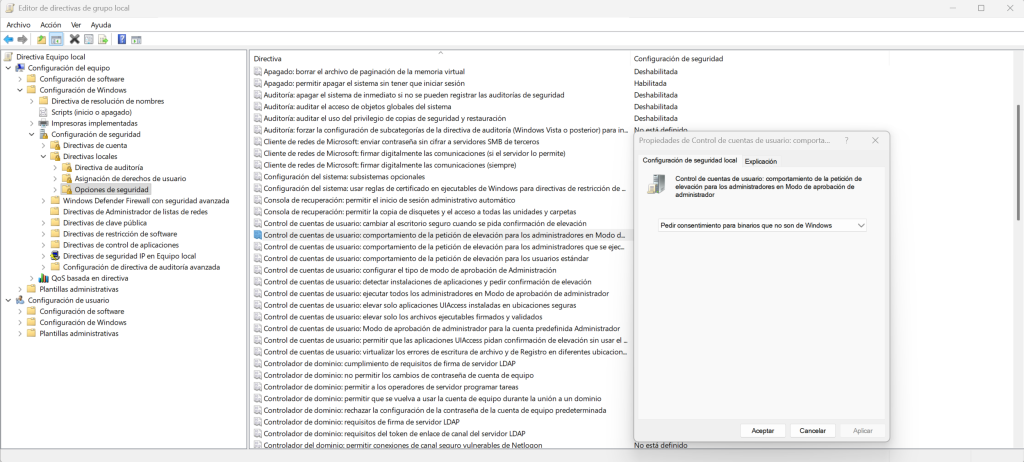Open the elevation prompt behavior dropdown
The height and width of the screenshot is (462, 1024).
coord(761,225)
